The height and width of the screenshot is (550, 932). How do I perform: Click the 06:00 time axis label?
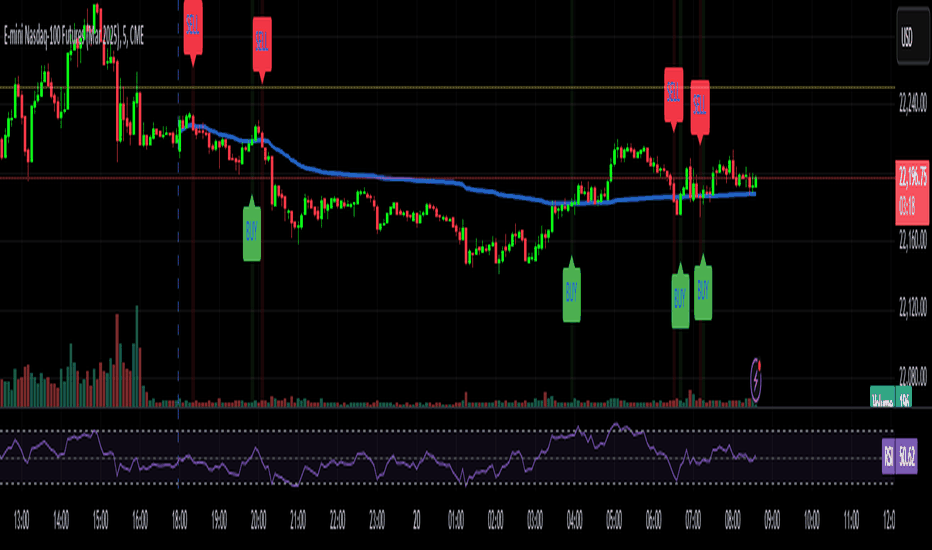tap(653, 520)
